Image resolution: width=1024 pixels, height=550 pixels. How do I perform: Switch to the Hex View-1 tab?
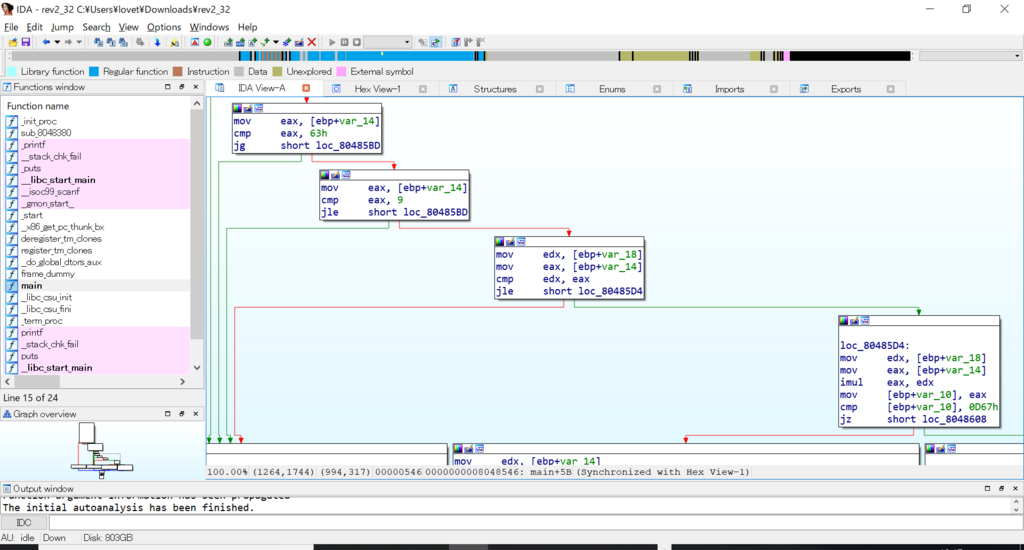point(377,89)
